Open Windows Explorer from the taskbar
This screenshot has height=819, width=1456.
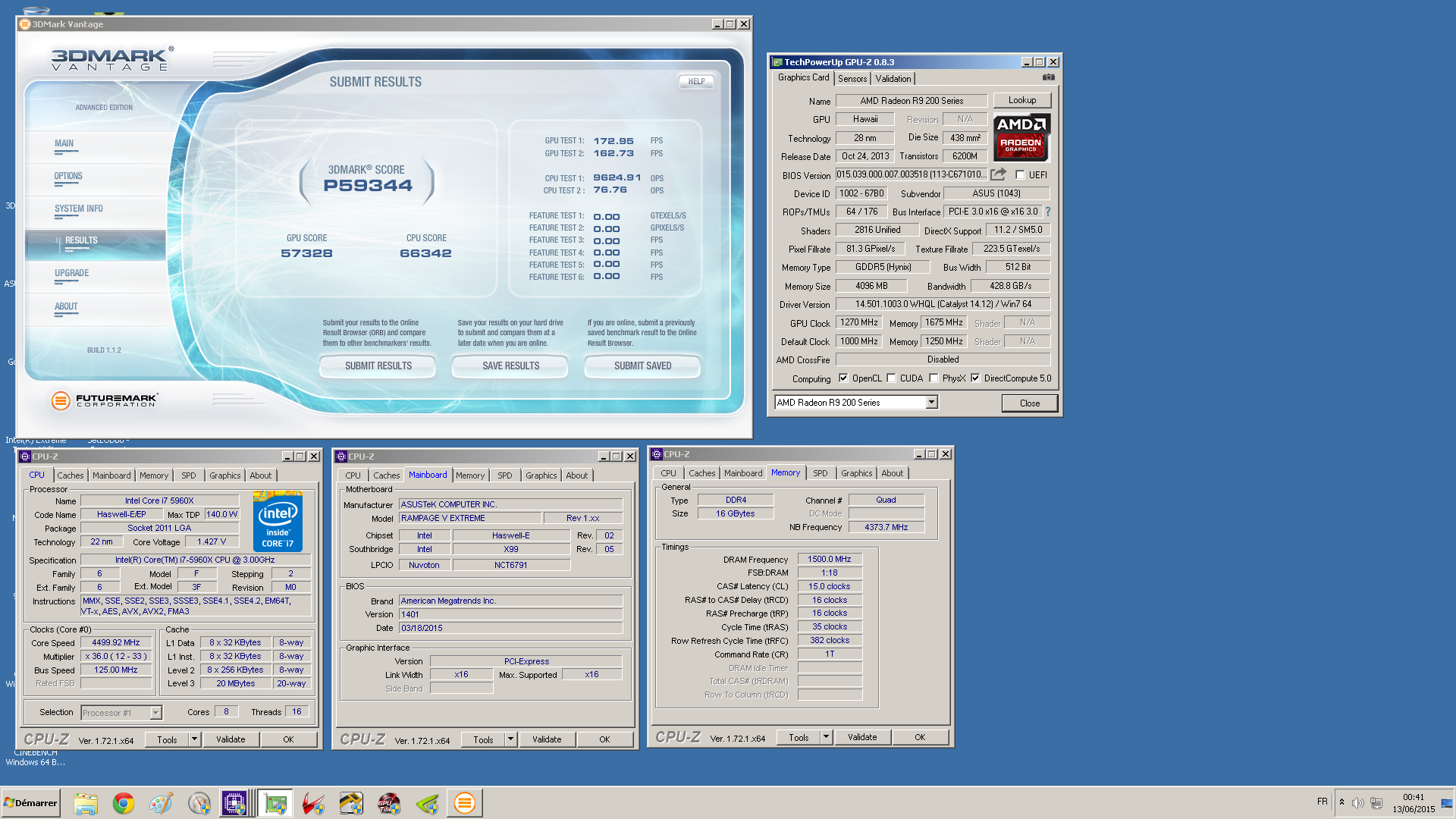pos(86,803)
